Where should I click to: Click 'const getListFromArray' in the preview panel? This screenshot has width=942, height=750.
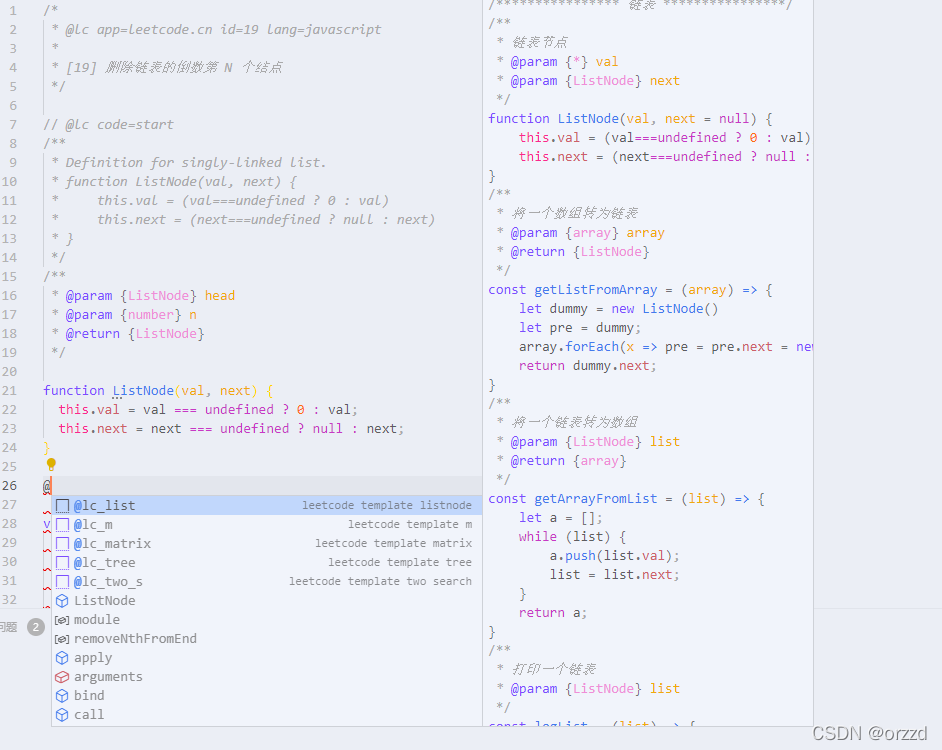(x=630, y=290)
